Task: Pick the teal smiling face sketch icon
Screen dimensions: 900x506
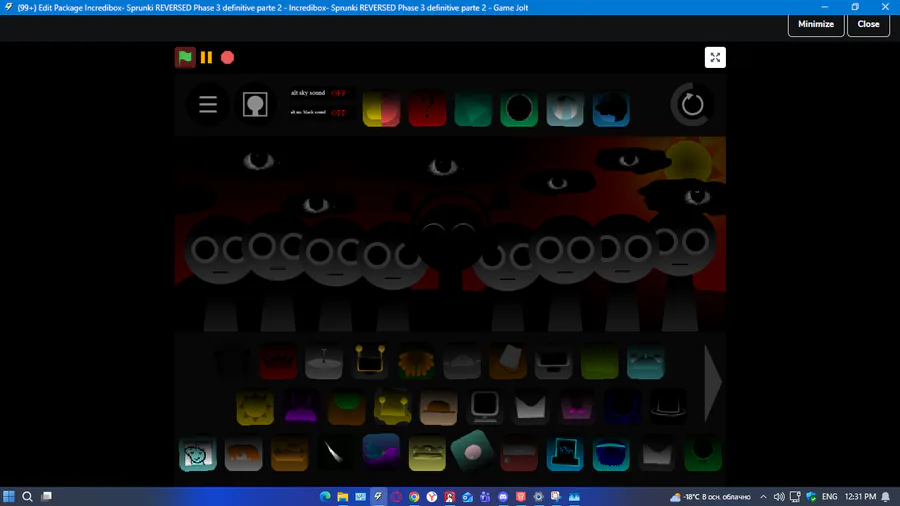Action: pos(197,453)
